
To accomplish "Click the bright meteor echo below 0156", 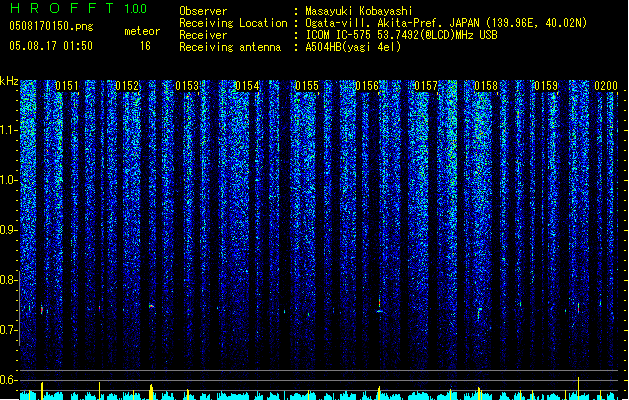I will point(379,306).
